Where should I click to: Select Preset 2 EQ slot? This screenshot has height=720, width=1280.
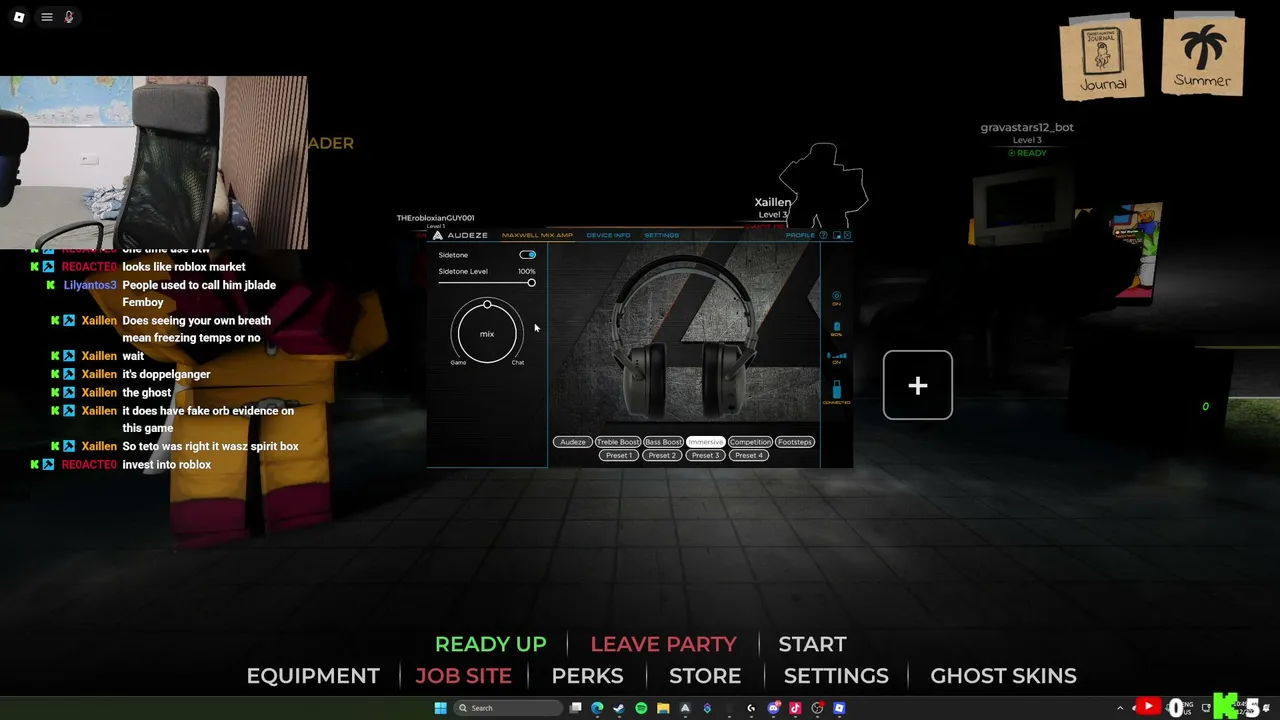[662, 455]
